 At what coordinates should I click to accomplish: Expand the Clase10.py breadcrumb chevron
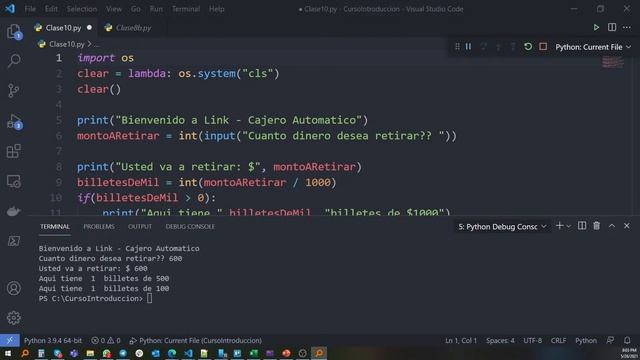click(89, 44)
